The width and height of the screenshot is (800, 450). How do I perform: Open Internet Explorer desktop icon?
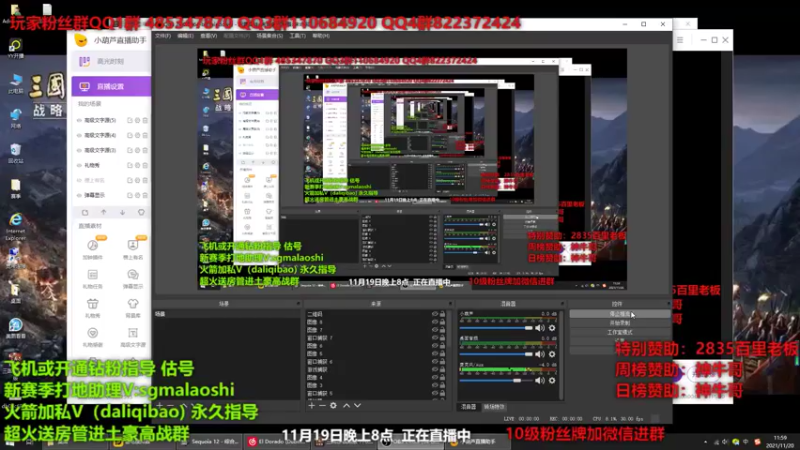(x=16, y=225)
